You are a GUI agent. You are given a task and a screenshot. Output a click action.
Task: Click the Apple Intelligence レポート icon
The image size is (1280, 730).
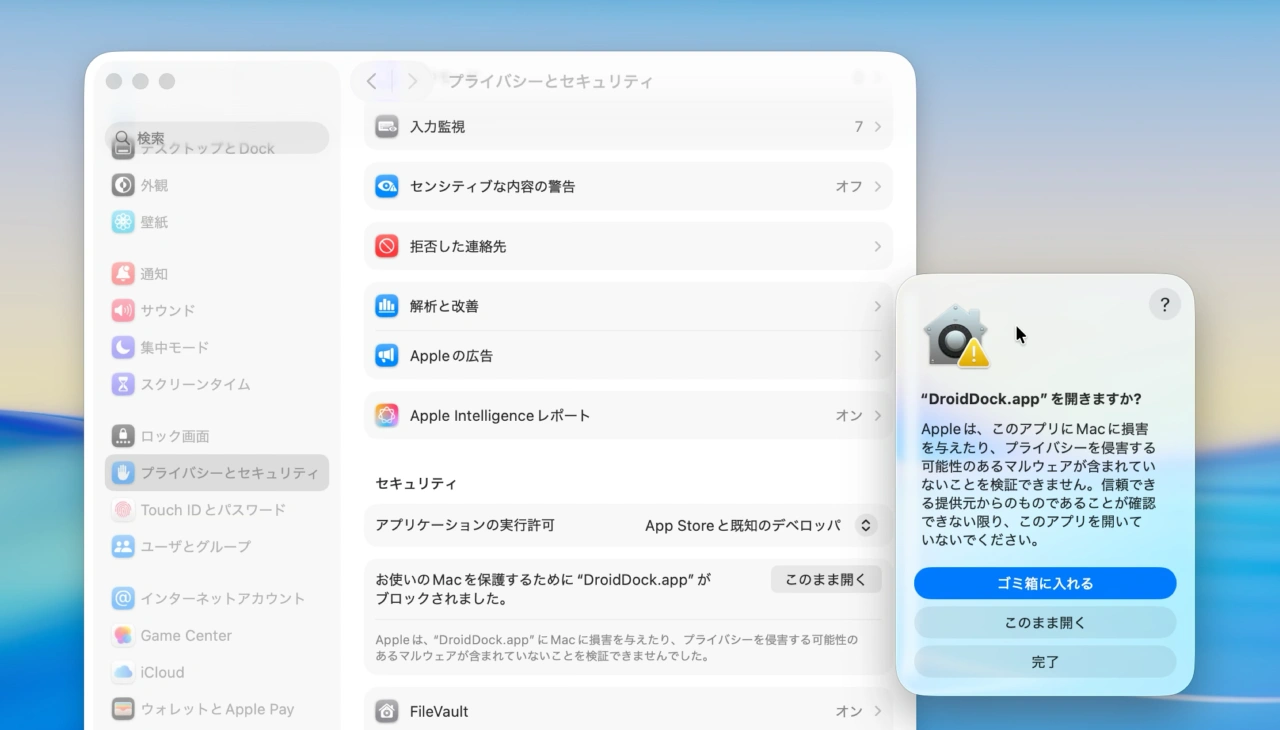click(386, 415)
